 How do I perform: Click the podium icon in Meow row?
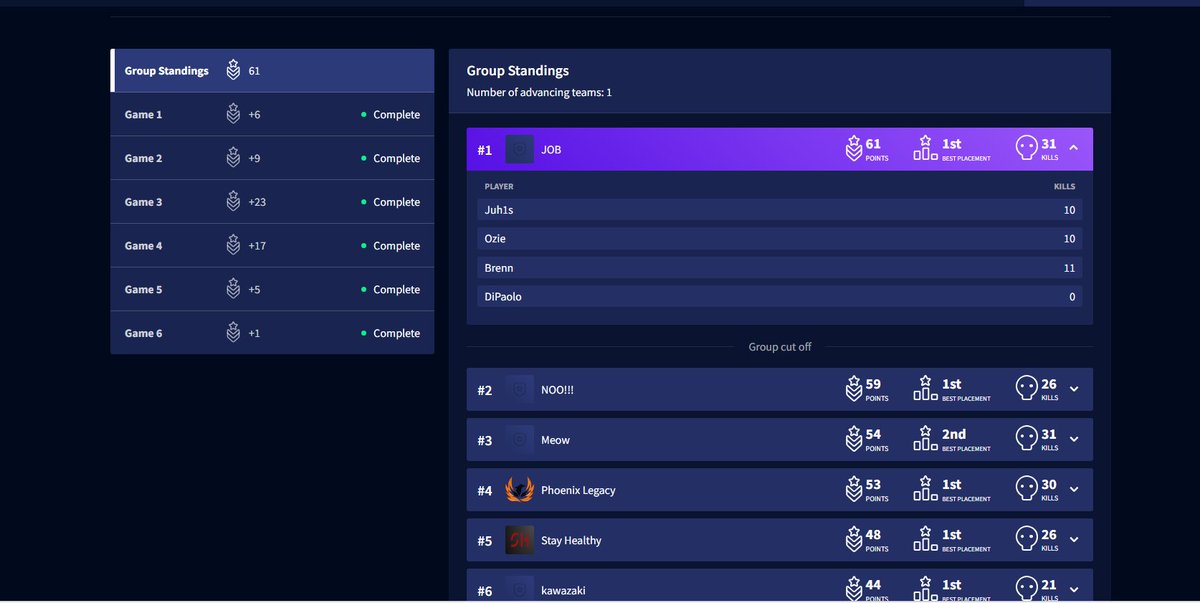925,438
